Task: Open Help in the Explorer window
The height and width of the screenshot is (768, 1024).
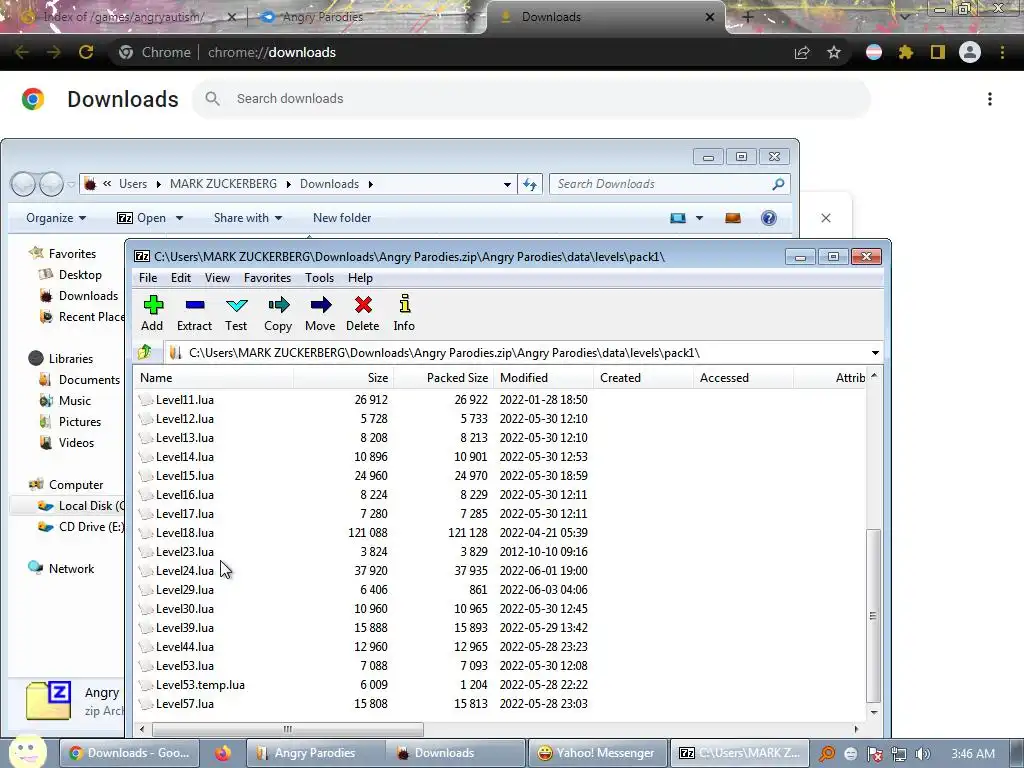Action: tap(769, 218)
